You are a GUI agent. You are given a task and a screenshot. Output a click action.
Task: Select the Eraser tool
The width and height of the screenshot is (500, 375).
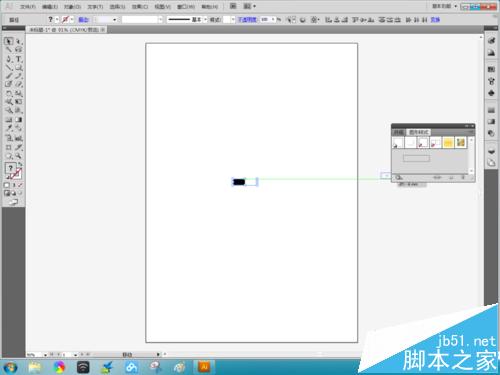tap(19, 84)
